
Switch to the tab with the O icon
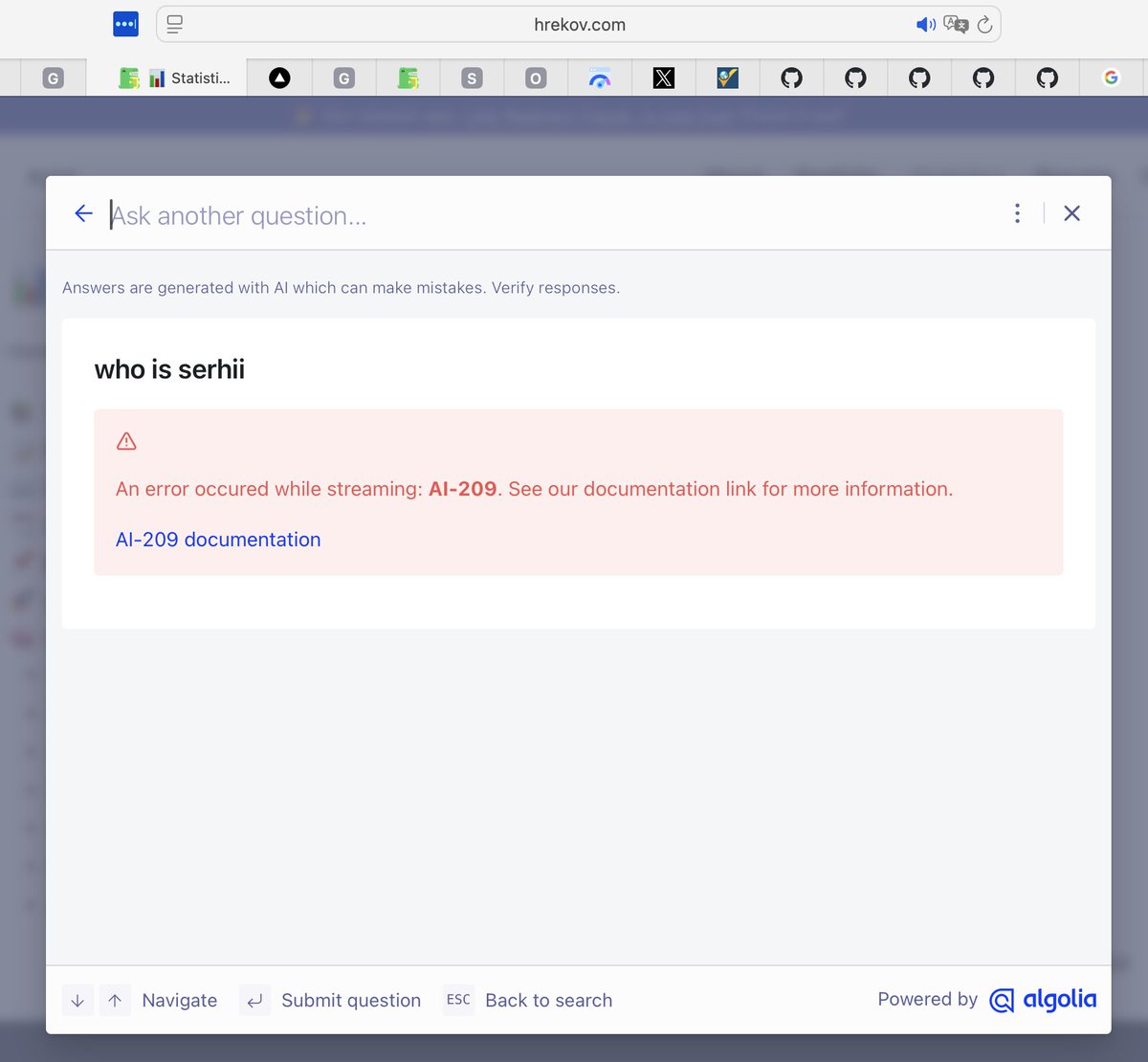536,78
